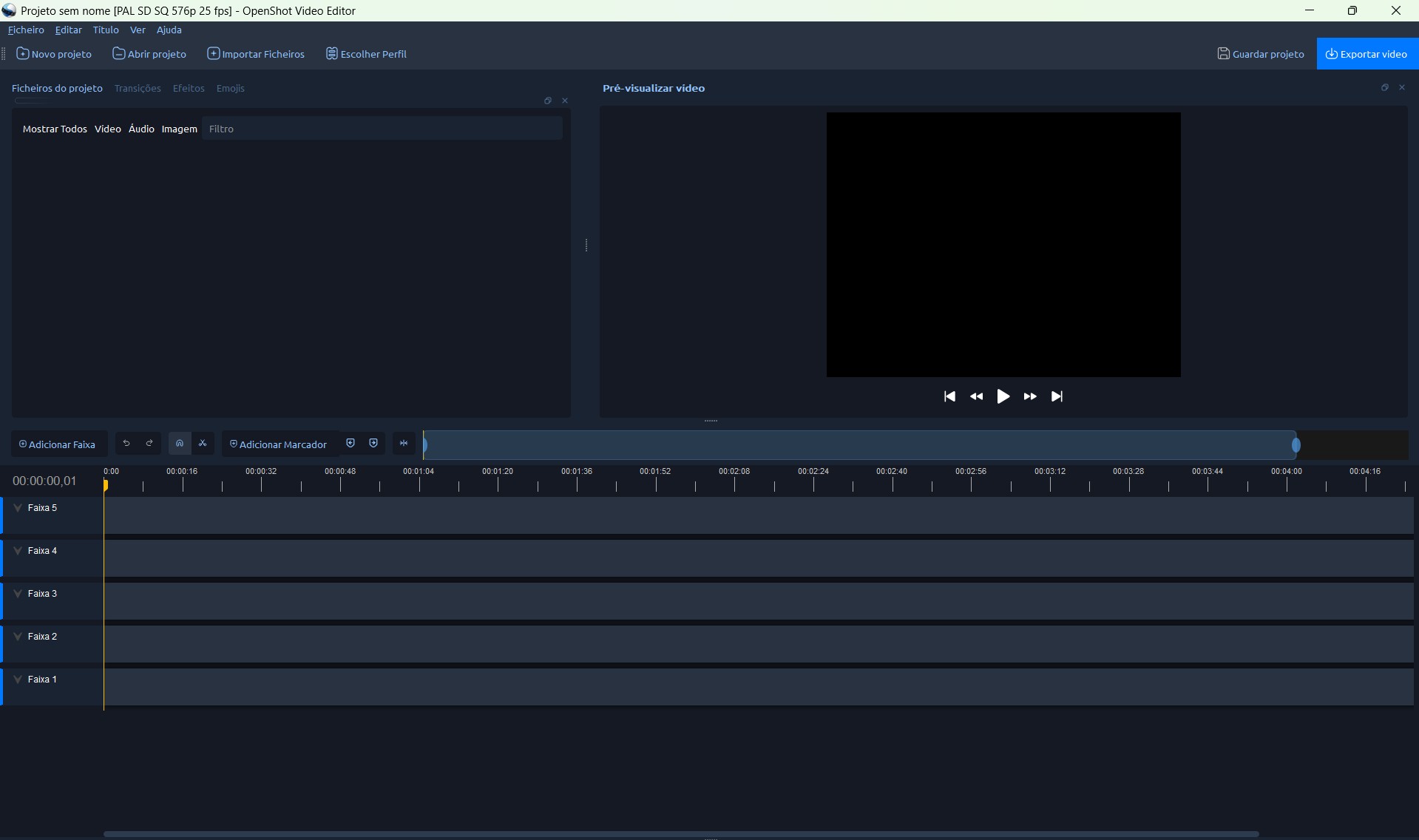
Task: Show only Vídeo files
Action: click(108, 129)
